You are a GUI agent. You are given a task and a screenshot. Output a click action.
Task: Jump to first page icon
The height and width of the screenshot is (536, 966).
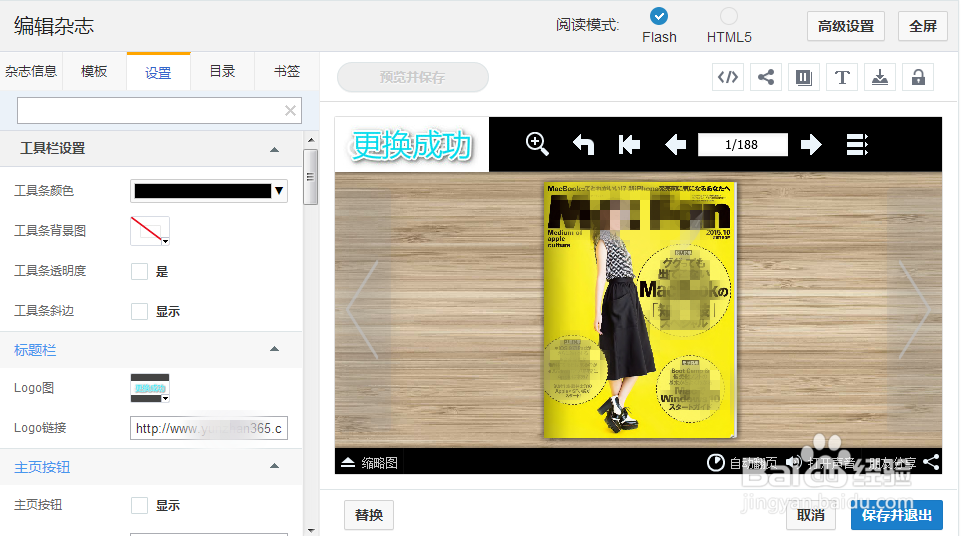point(629,145)
